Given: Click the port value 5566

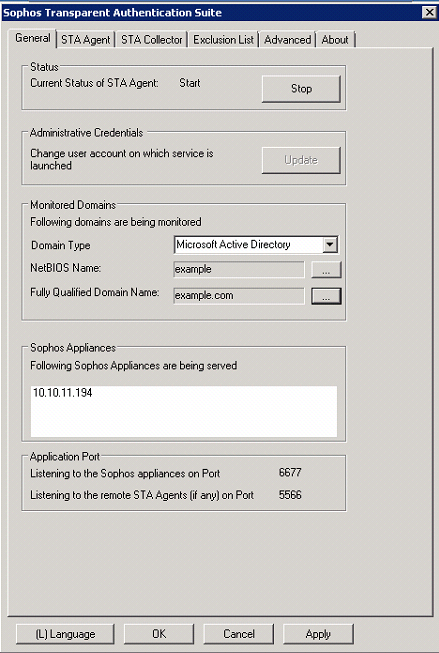Looking at the screenshot, I should coord(290,495).
